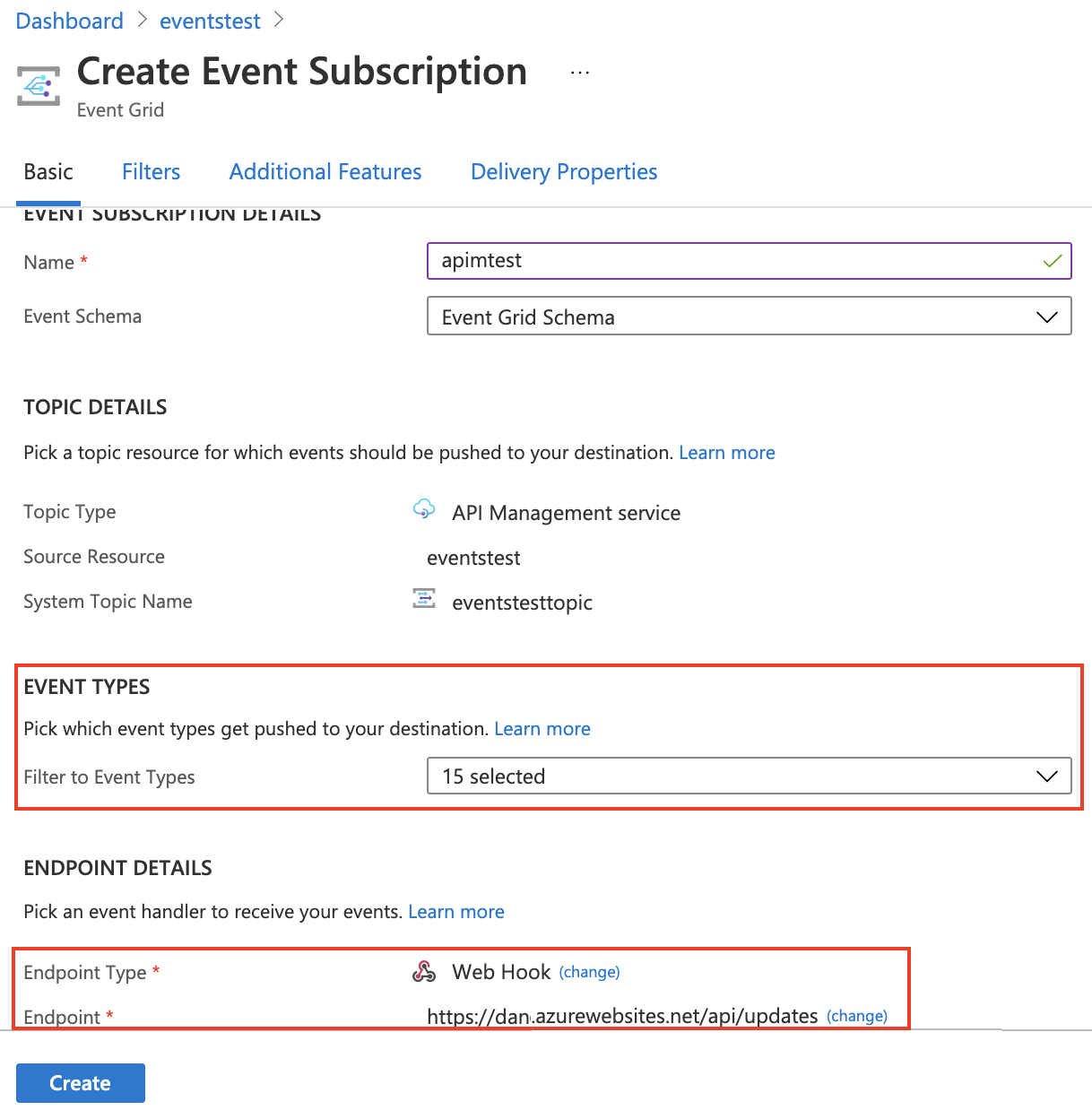1092x1119 pixels.
Task: Click Learn more in the Topic Details section
Action: point(727,453)
